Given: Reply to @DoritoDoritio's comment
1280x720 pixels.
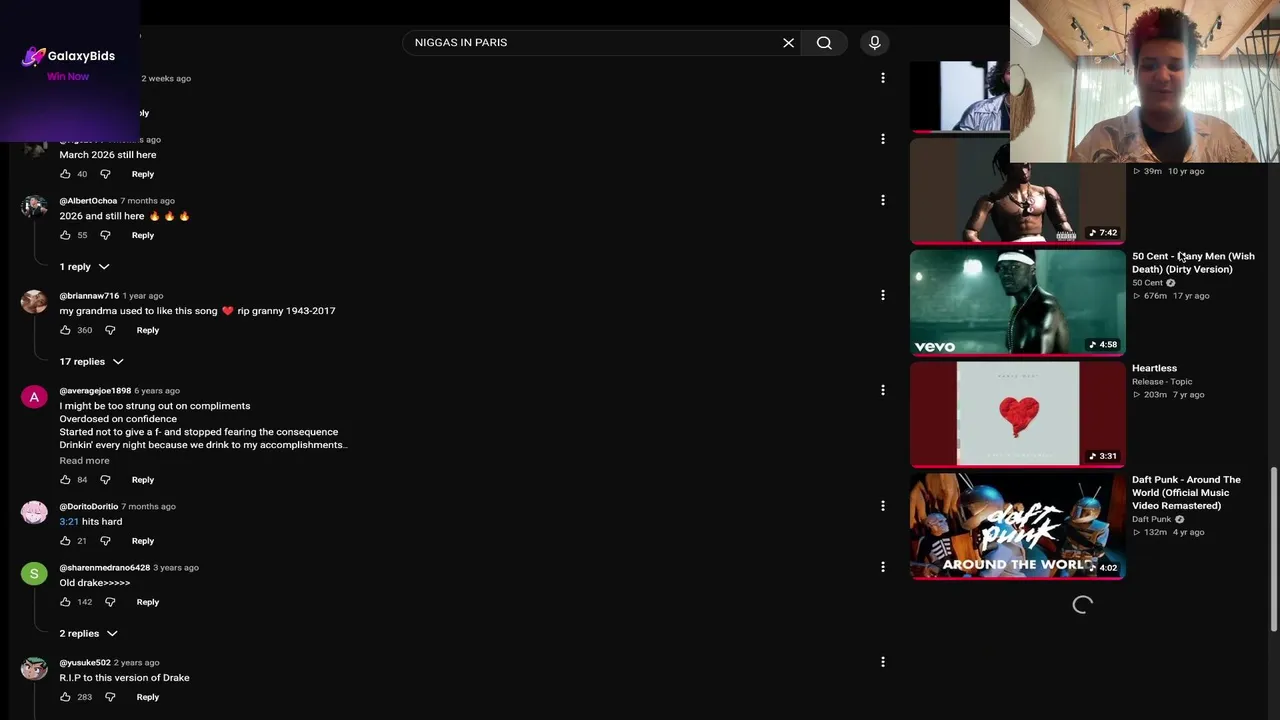Looking at the screenshot, I should click(143, 541).
